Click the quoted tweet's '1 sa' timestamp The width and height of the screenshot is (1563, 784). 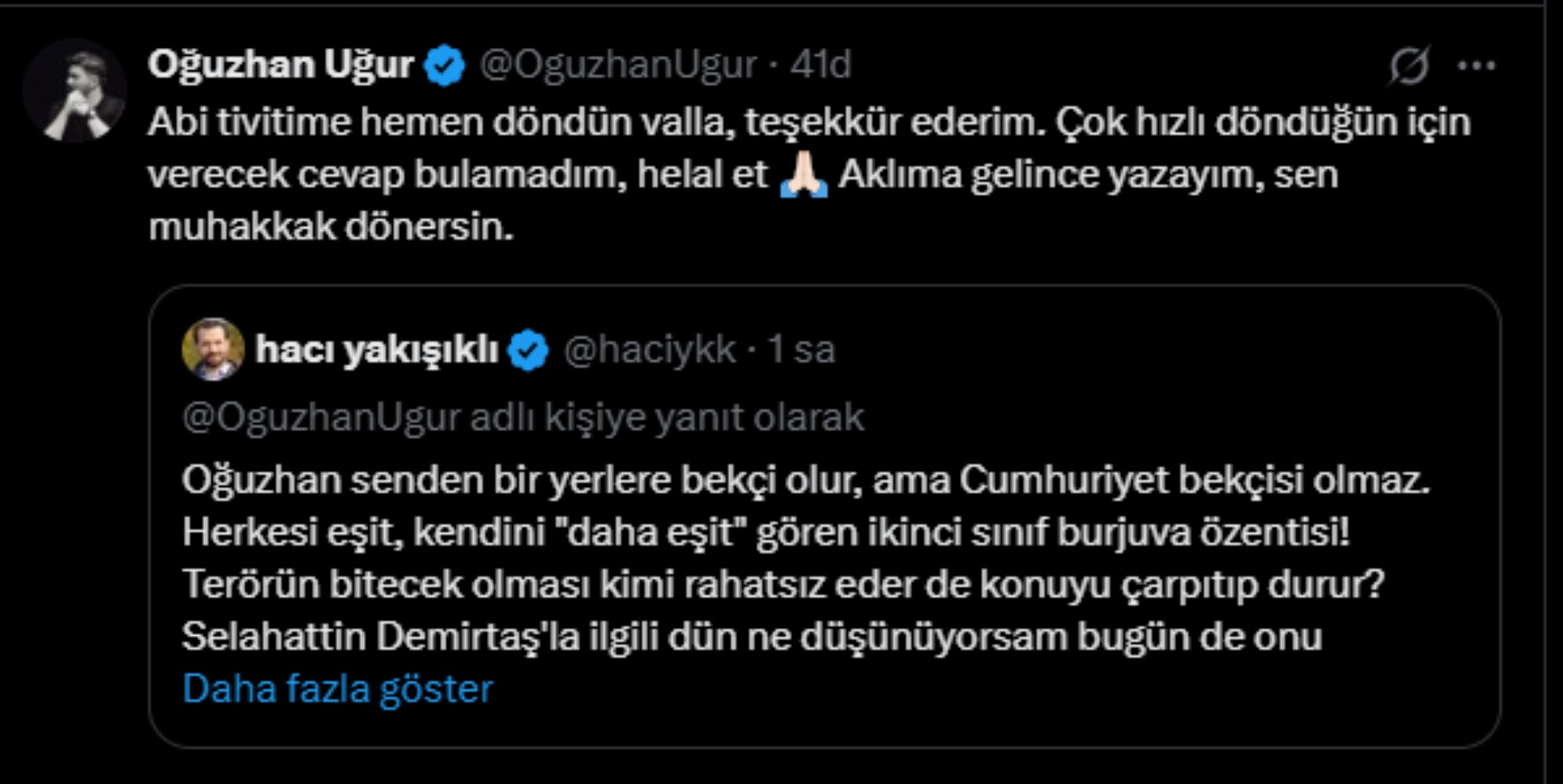[x=801, y=350]
